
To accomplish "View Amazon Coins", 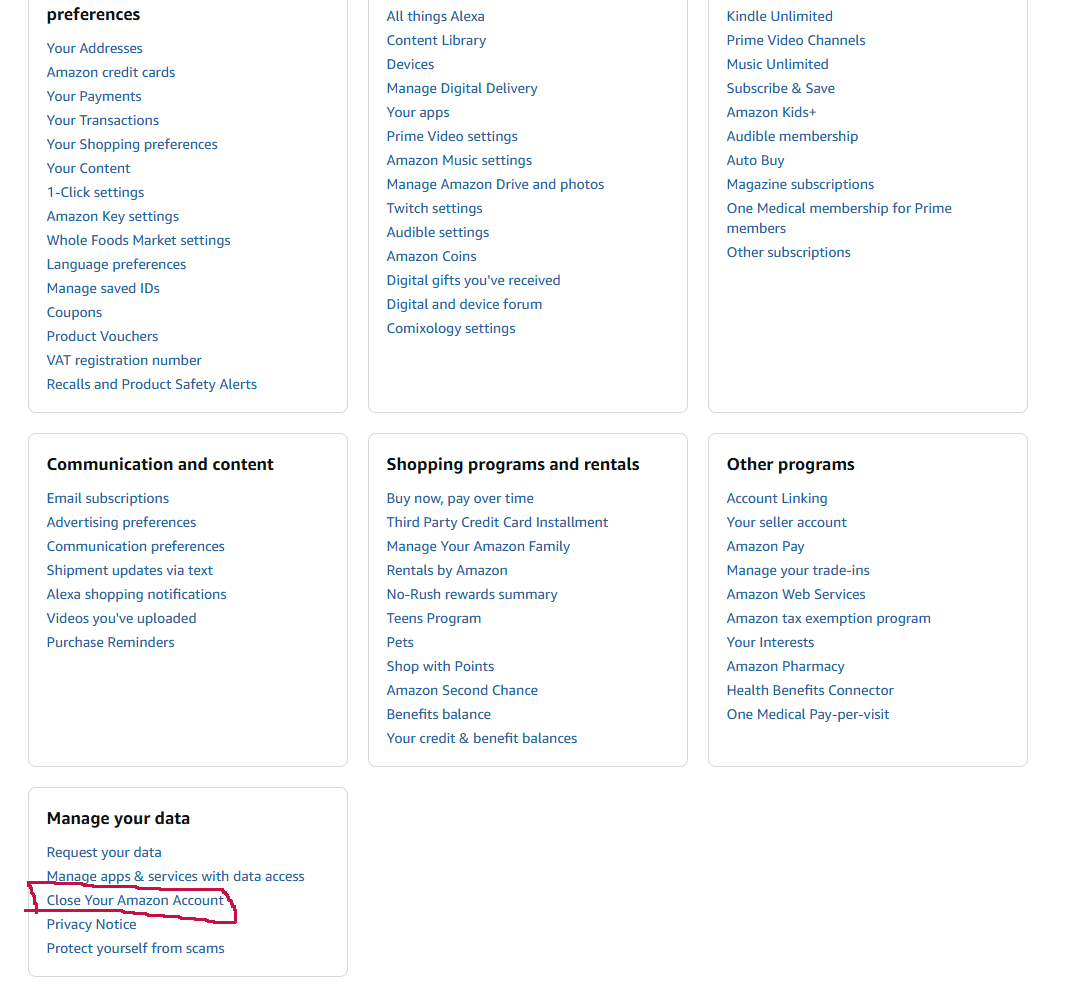I will (431, 257).
